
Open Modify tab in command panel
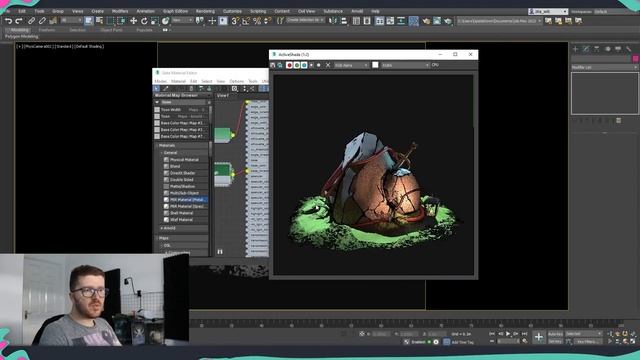(586, 49)
